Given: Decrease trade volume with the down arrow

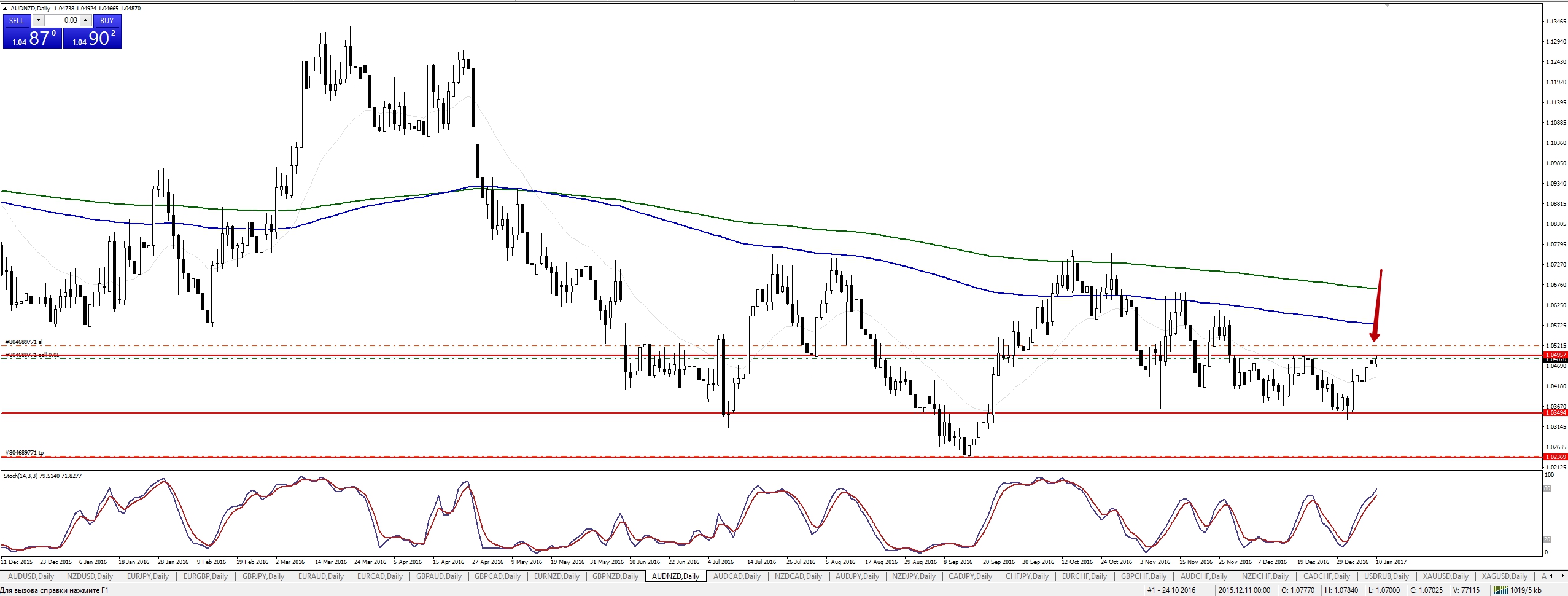Looking at the screenshot, I should (x=37, y=20).
